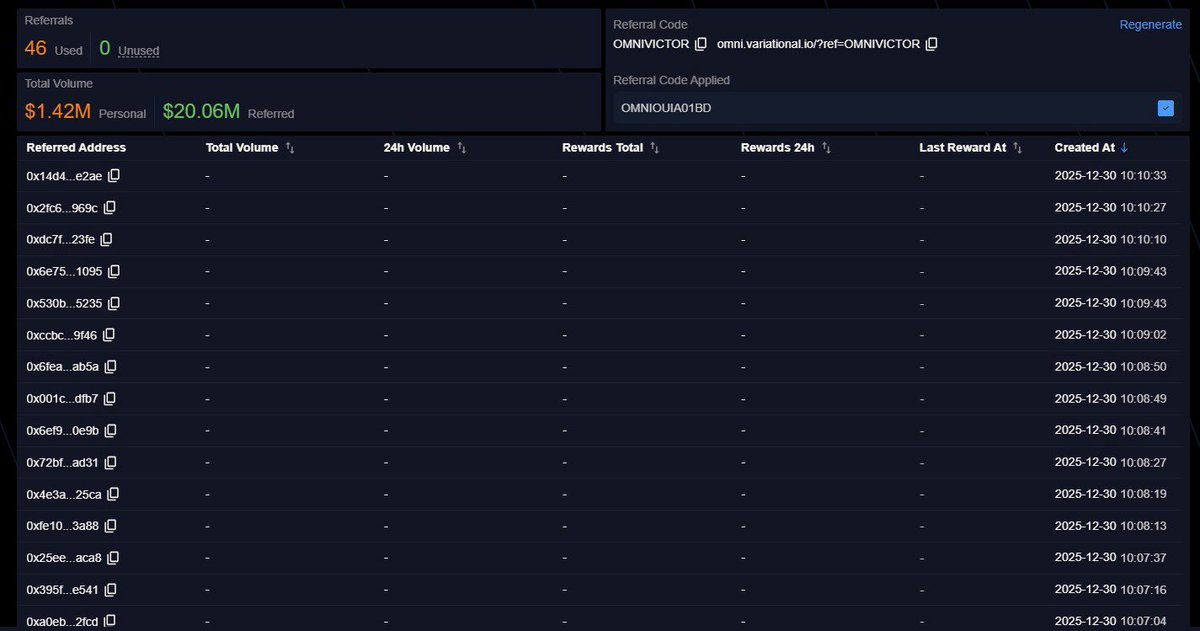Select the omni.variational.io/?ref=OMNIVICTOR URL text

tap(818, 44)
